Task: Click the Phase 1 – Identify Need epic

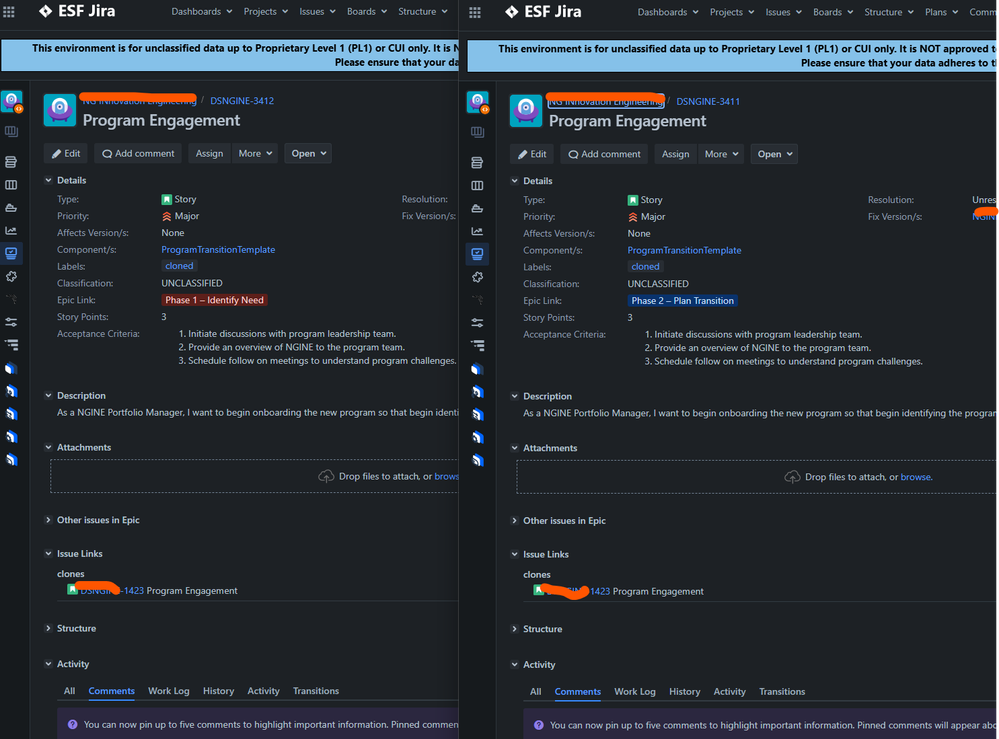Action: click(x=214, y=300)
